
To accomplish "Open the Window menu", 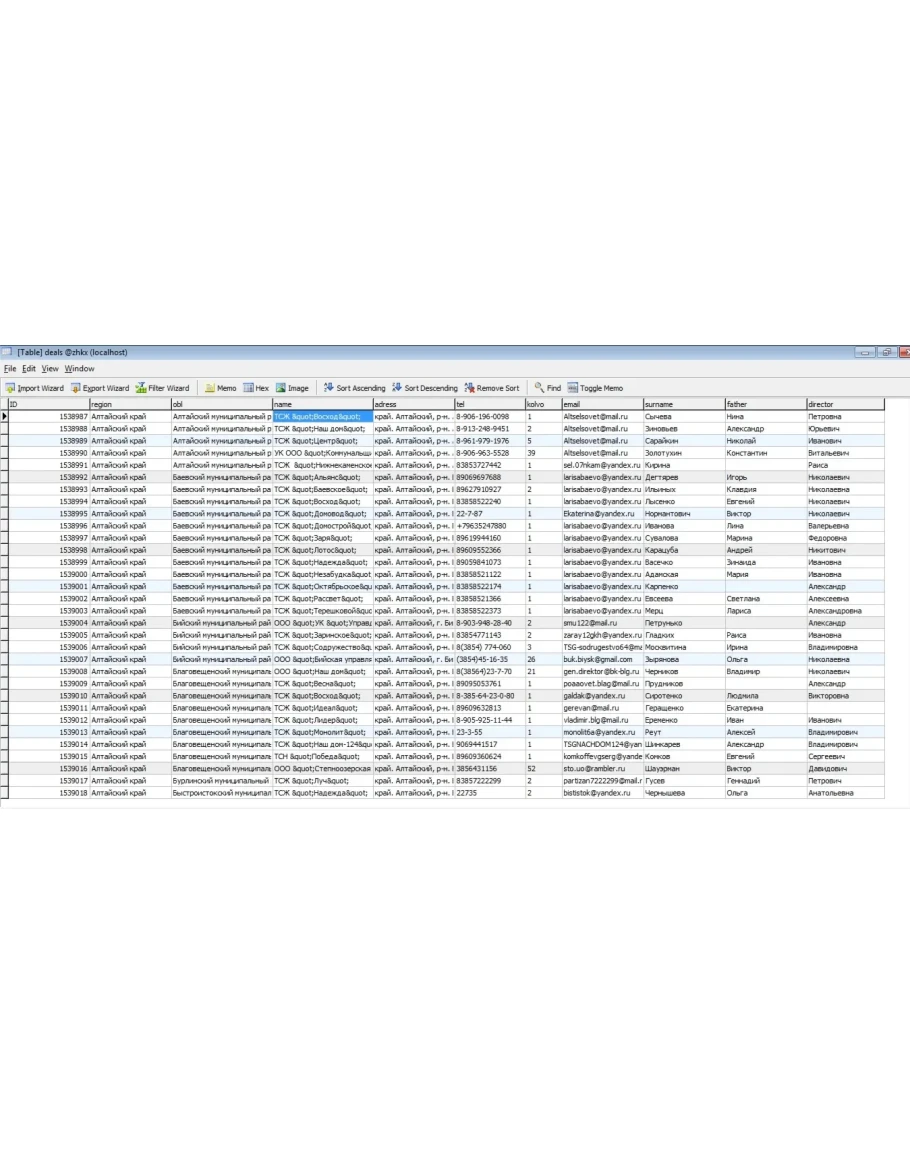I will (x=80, y=369).
